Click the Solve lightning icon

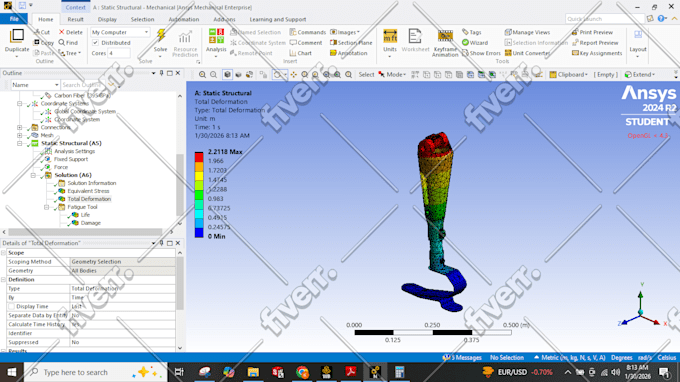pos(160,36)
